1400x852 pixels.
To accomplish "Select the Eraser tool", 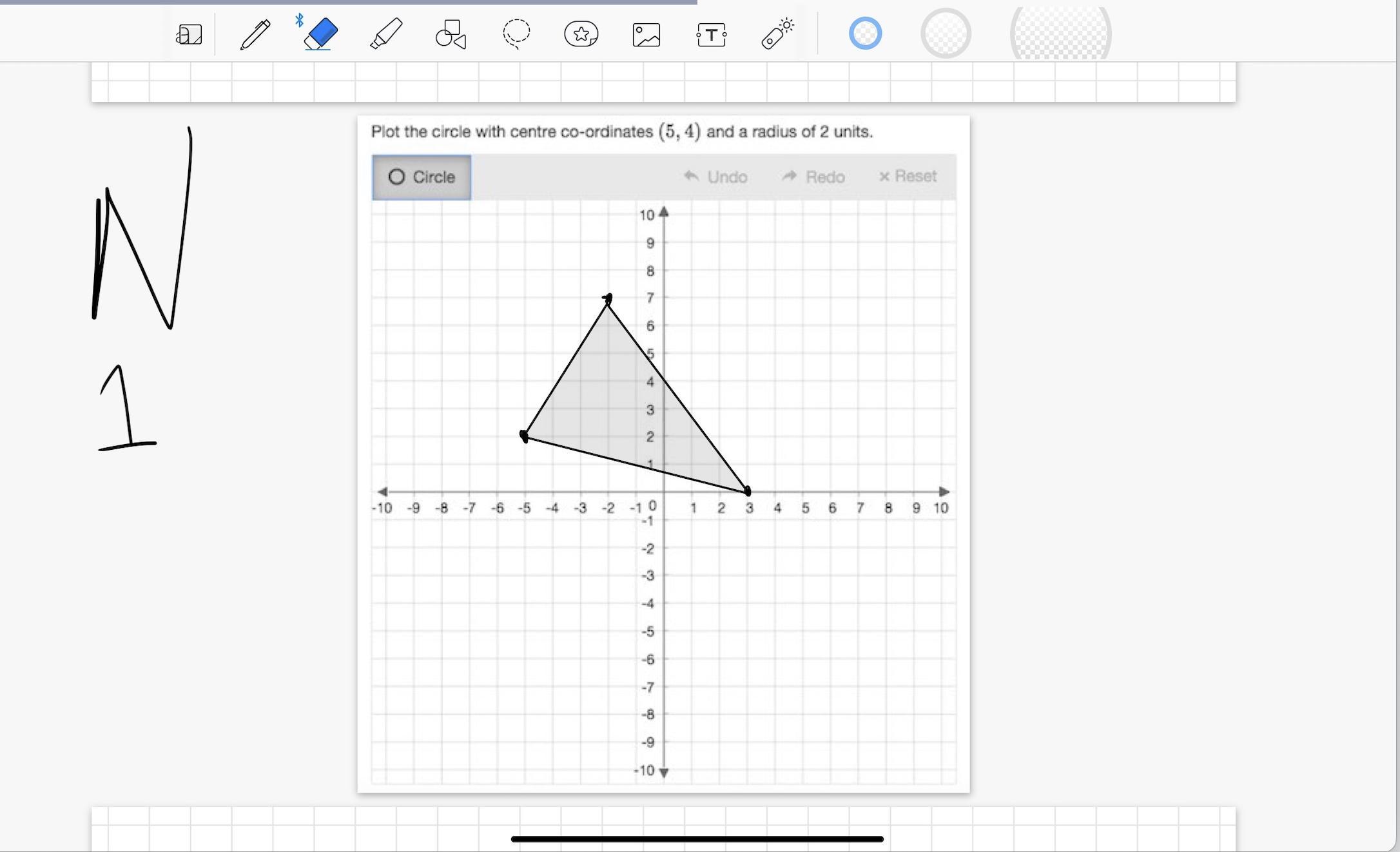I will pos(320,34).
